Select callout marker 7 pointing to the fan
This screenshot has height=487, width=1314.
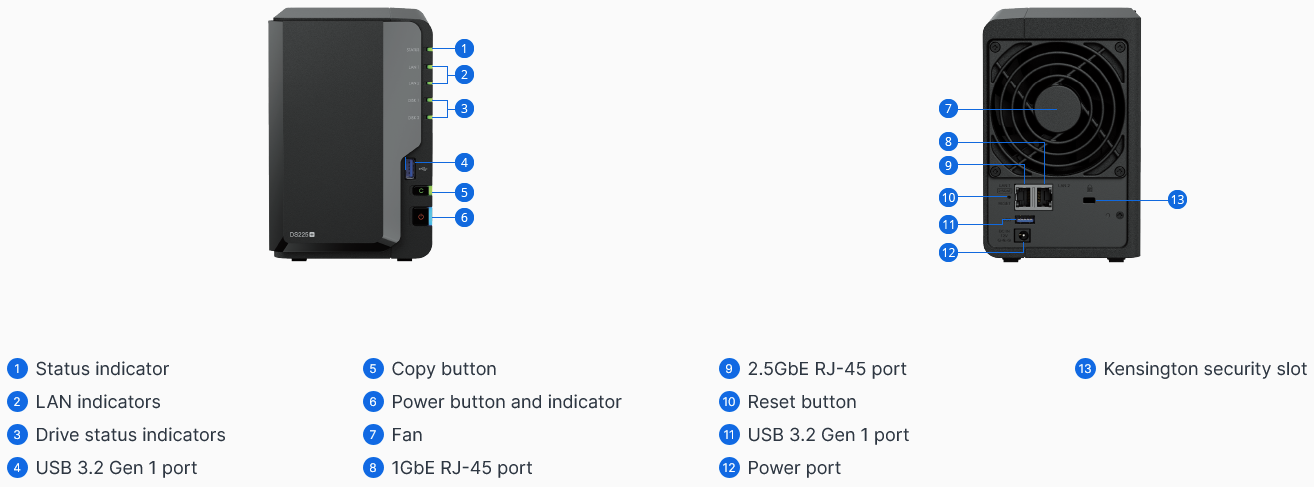point(949,108)
